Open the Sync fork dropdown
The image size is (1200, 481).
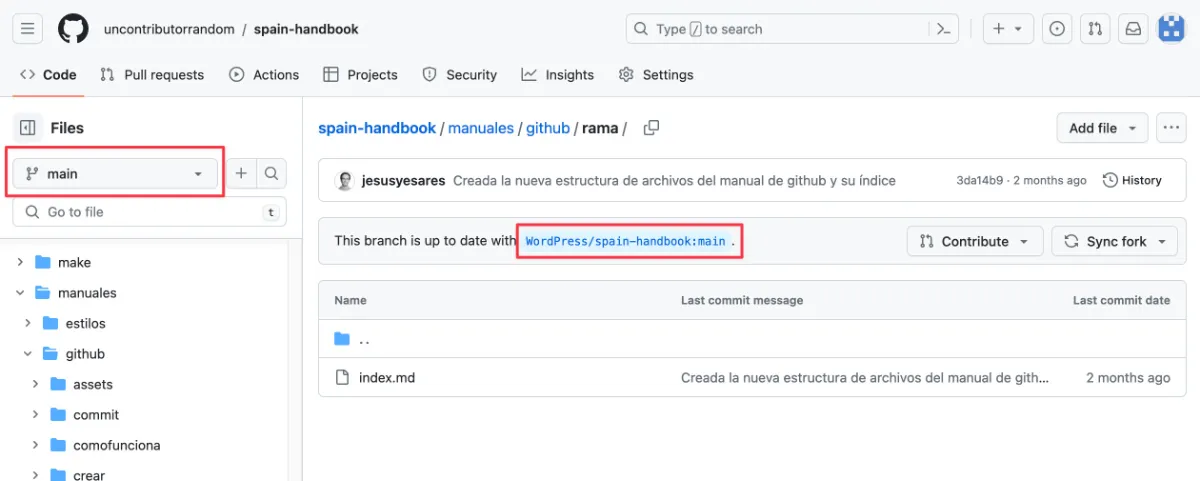1114,241
